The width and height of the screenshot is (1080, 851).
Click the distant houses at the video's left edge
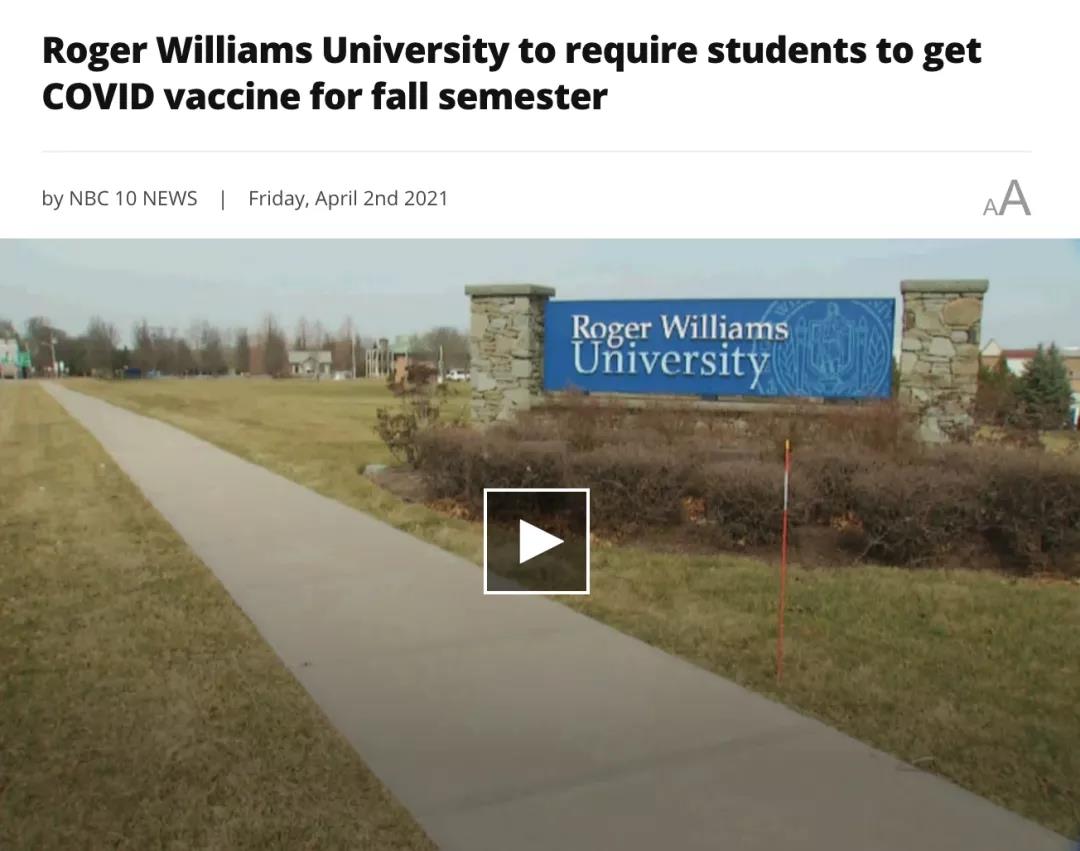point(14,355)
